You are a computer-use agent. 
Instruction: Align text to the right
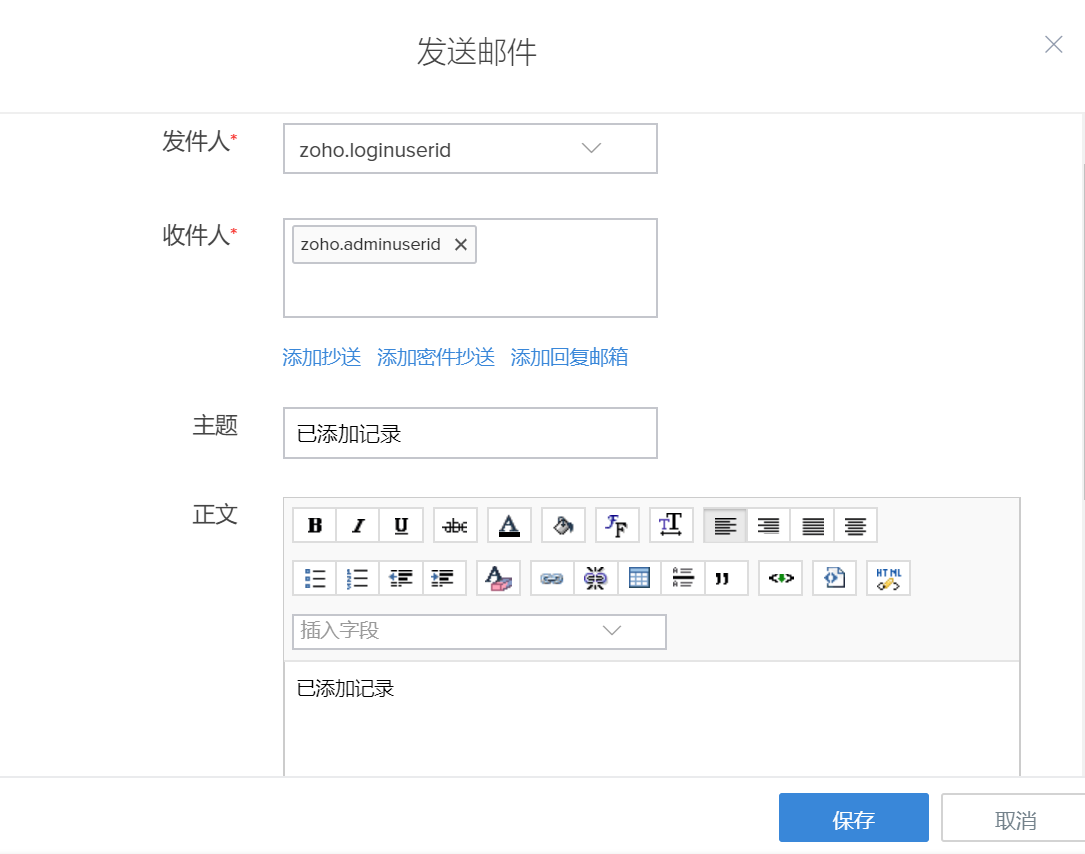pos(768,525)
